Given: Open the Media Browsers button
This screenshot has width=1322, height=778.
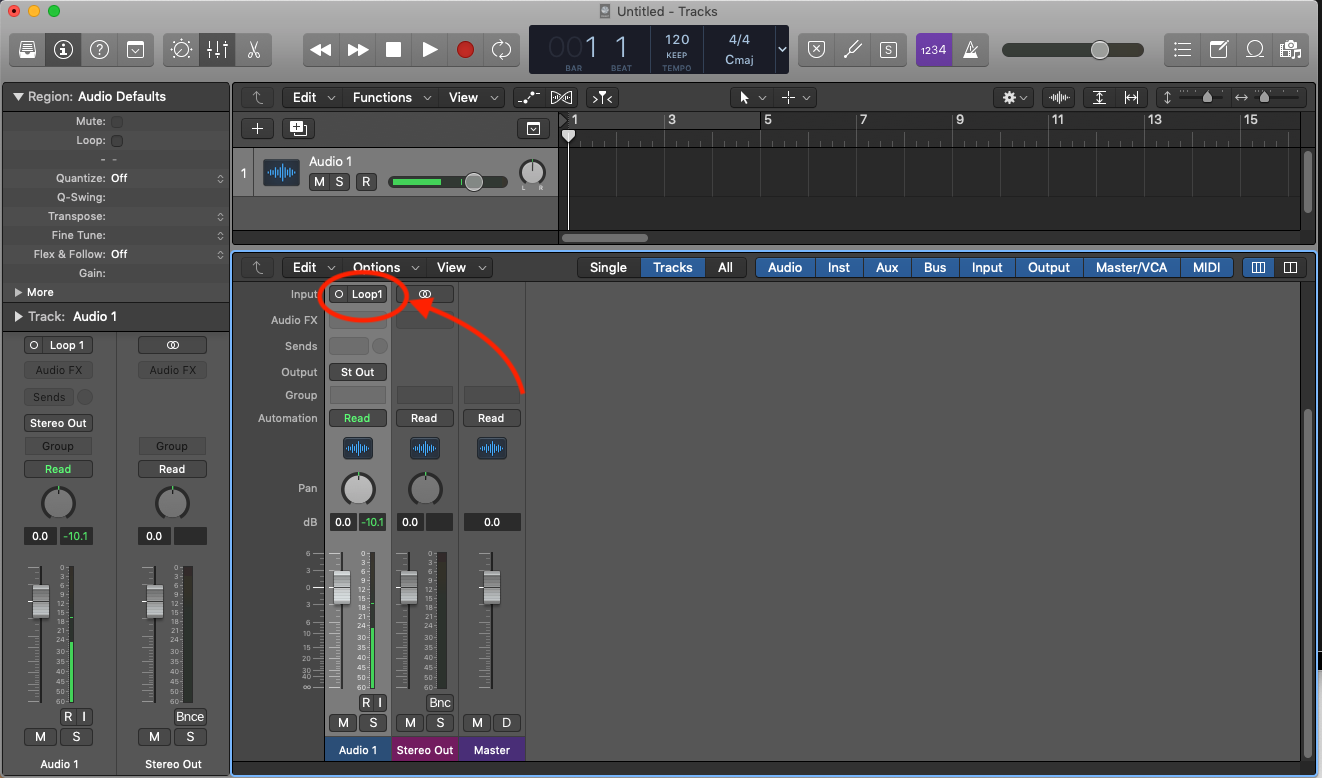Looking at the screenshot, I should point(1290,49).
